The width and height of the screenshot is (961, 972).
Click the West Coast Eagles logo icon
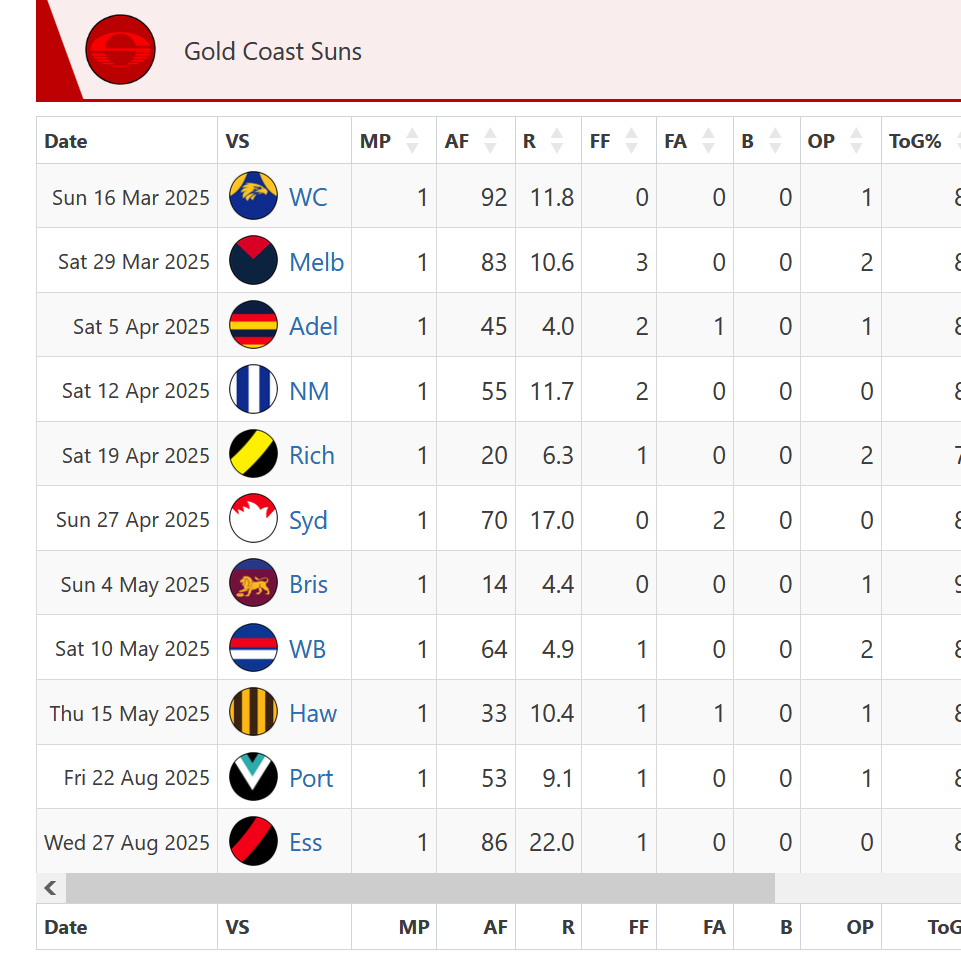tap(253, 196)
